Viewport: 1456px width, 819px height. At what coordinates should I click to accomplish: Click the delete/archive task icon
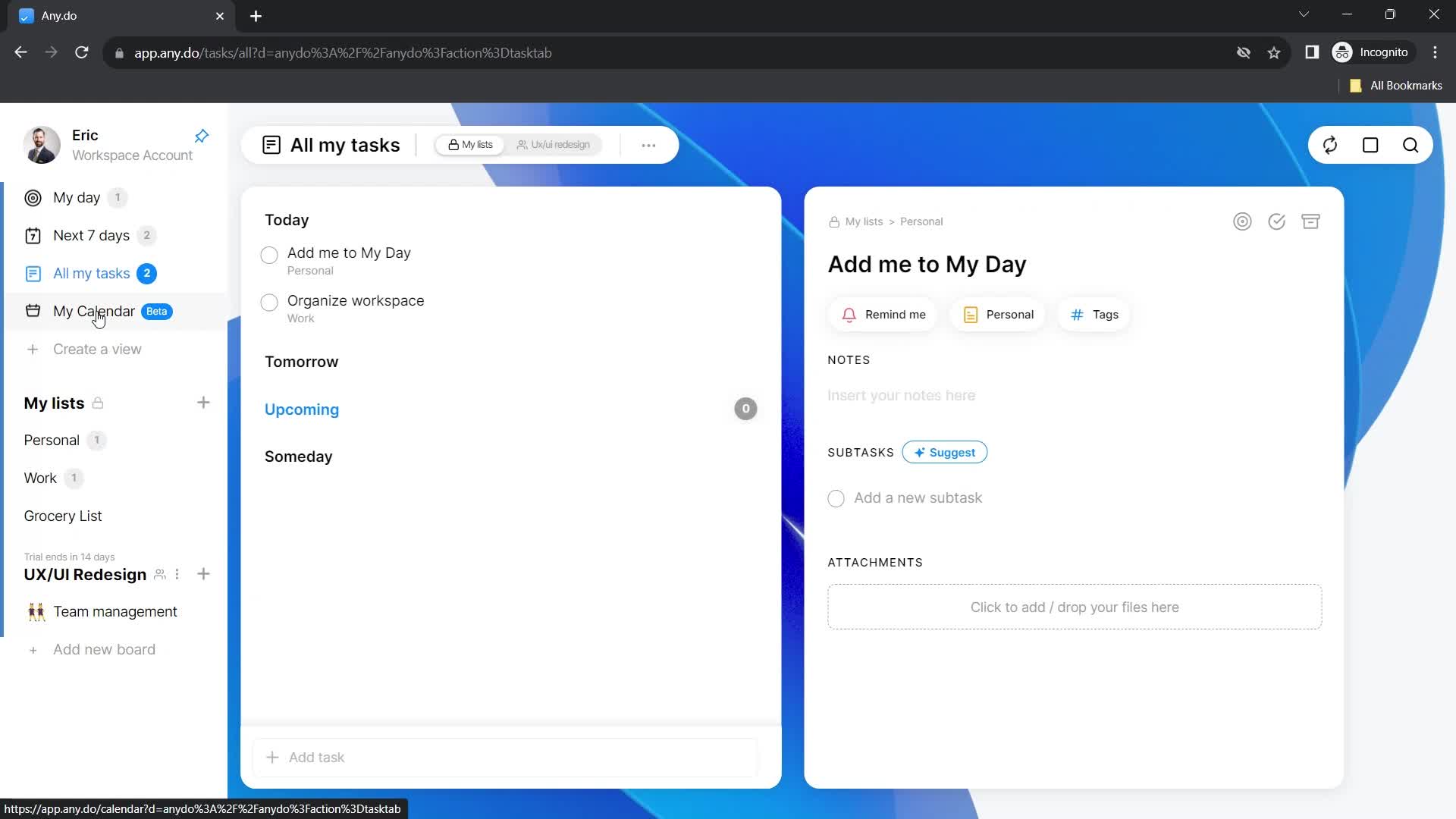1312,221
